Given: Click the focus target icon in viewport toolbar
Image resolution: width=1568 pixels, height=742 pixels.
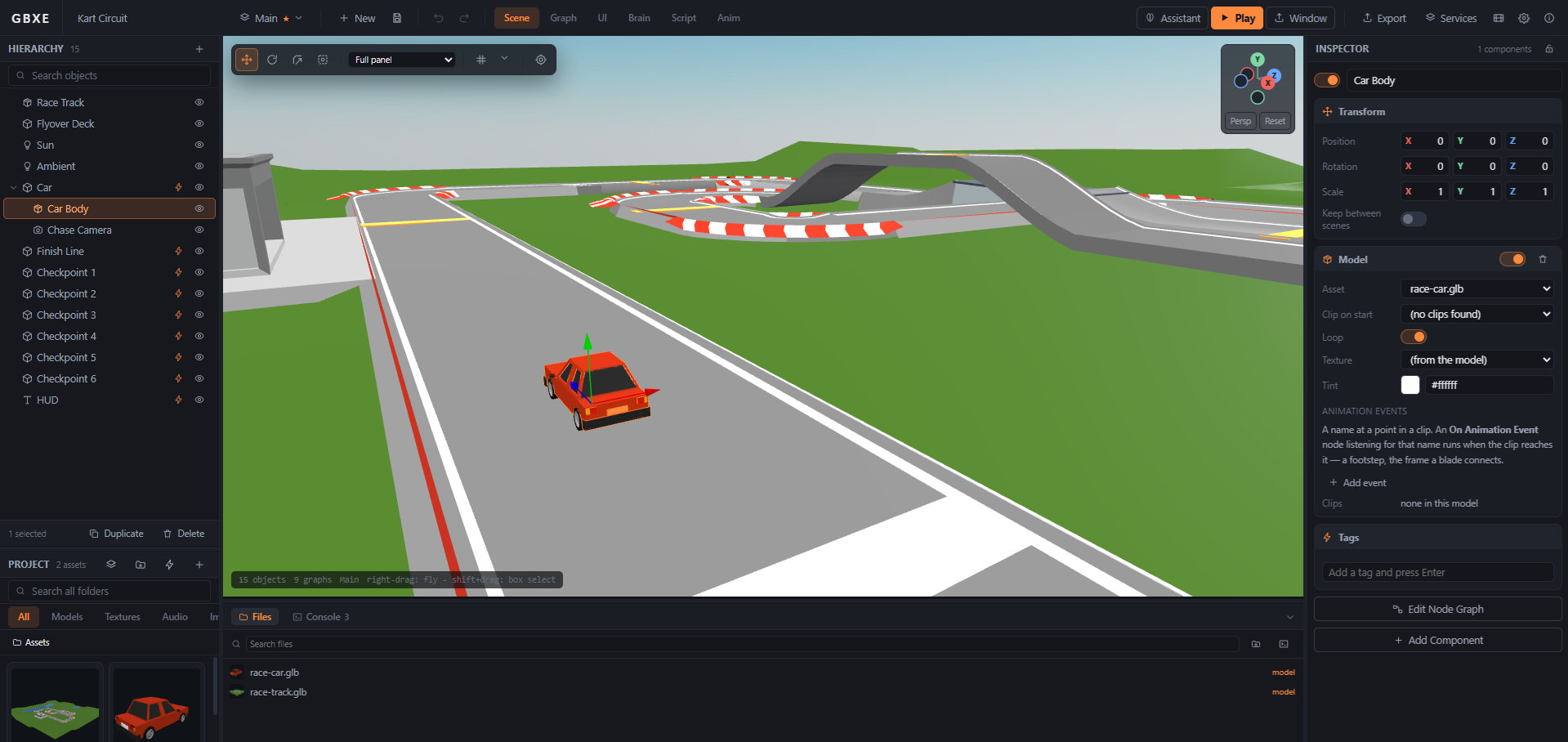Looking at the screenshot, I should click(541, 60).
